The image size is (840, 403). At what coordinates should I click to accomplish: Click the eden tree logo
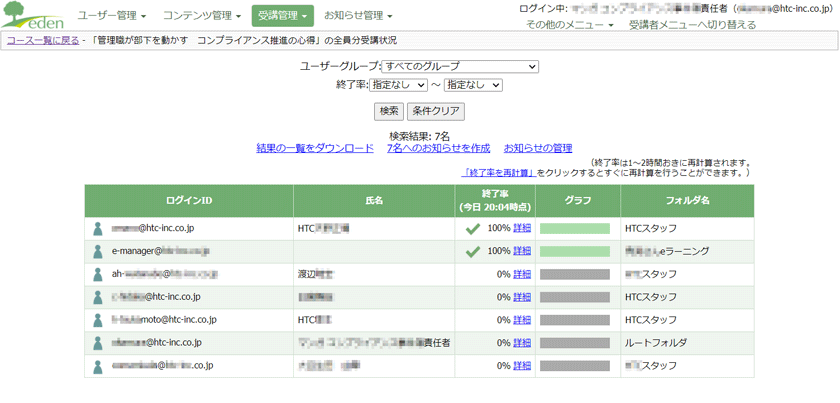point(33,15)
